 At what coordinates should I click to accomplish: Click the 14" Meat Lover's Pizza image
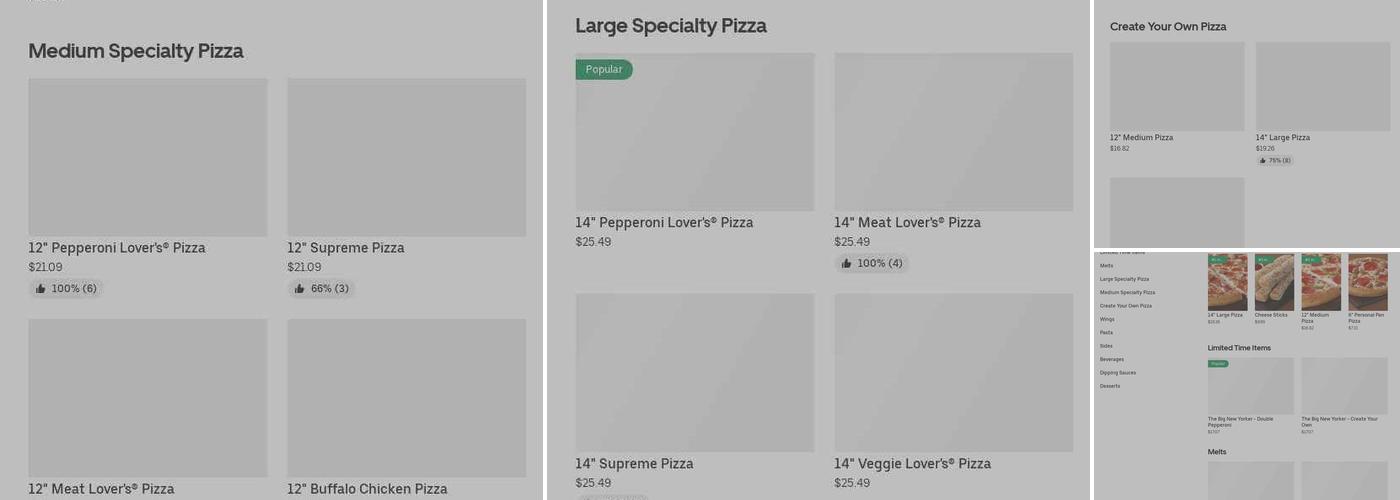[953, 132]
